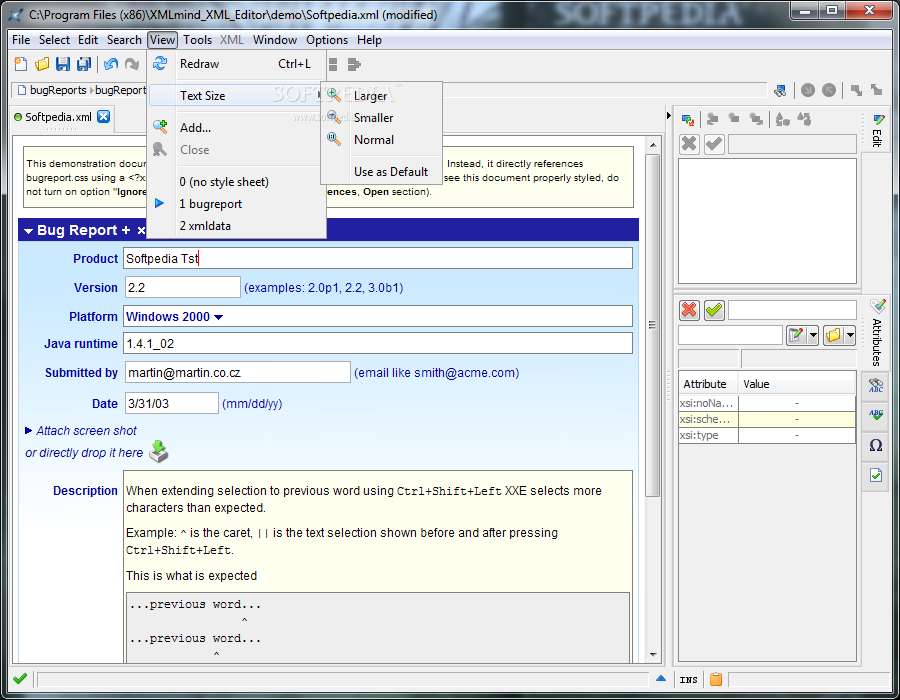
Task: Select the 2 xmldata style sheet
Action: [205, 226]
